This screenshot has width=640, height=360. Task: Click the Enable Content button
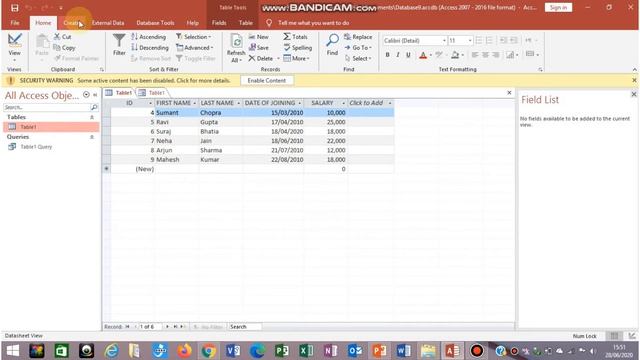(267, 80)
